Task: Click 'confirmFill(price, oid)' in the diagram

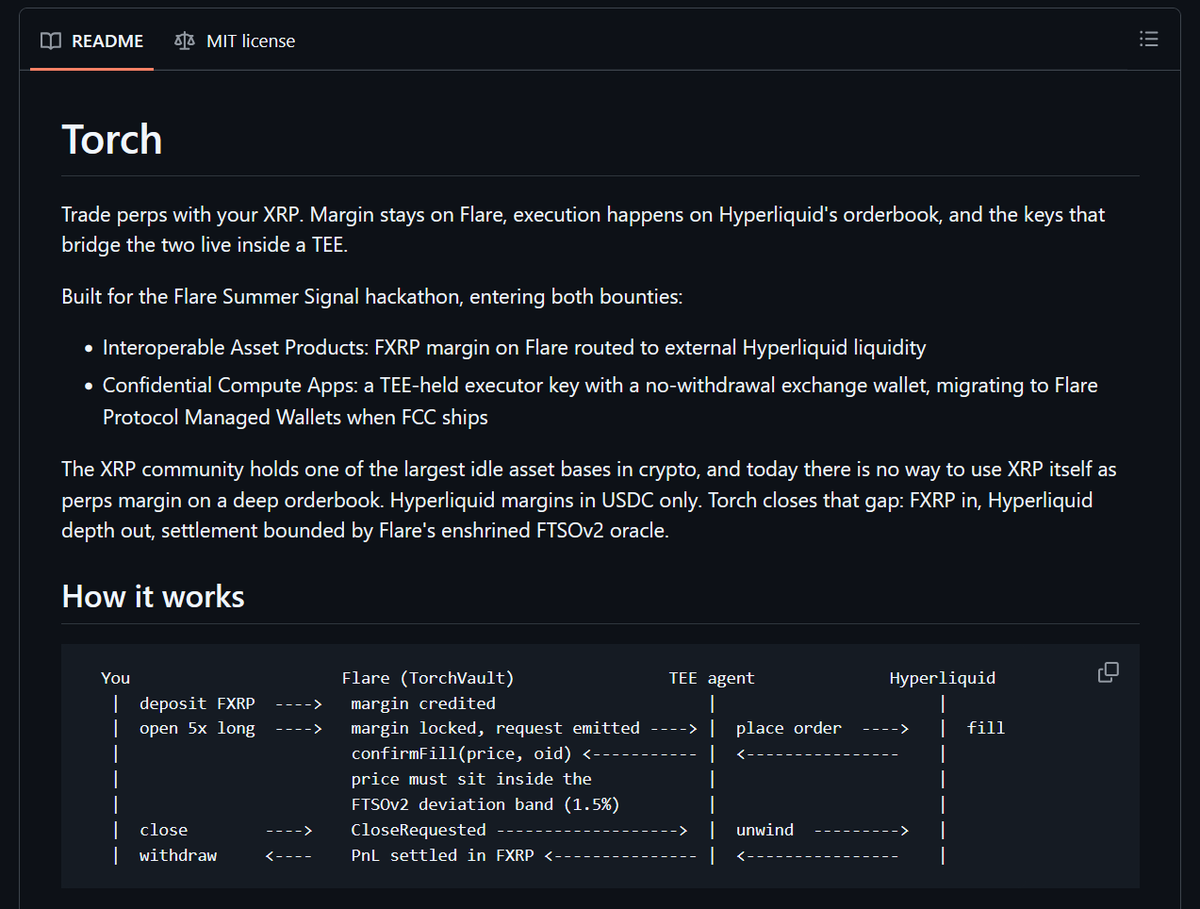Action: [461, 753]
